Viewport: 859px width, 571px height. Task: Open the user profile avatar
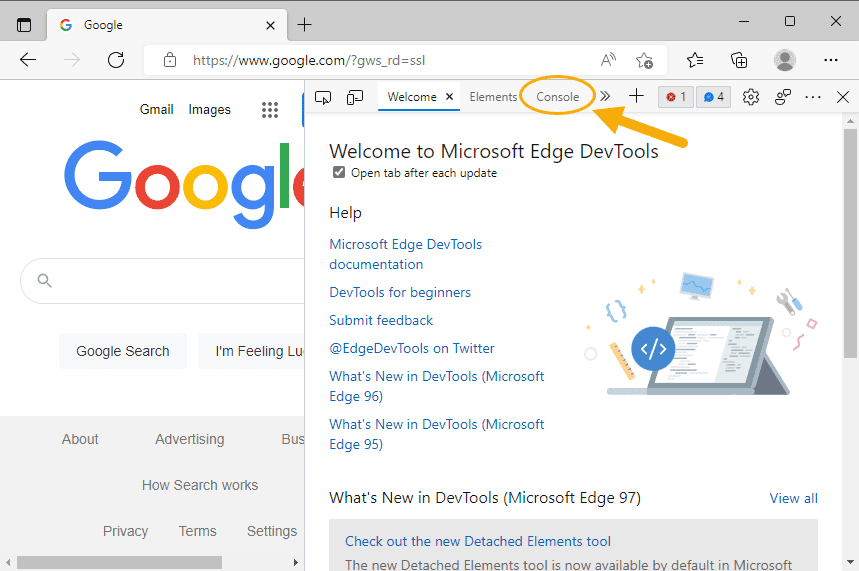tap(784, 60)
